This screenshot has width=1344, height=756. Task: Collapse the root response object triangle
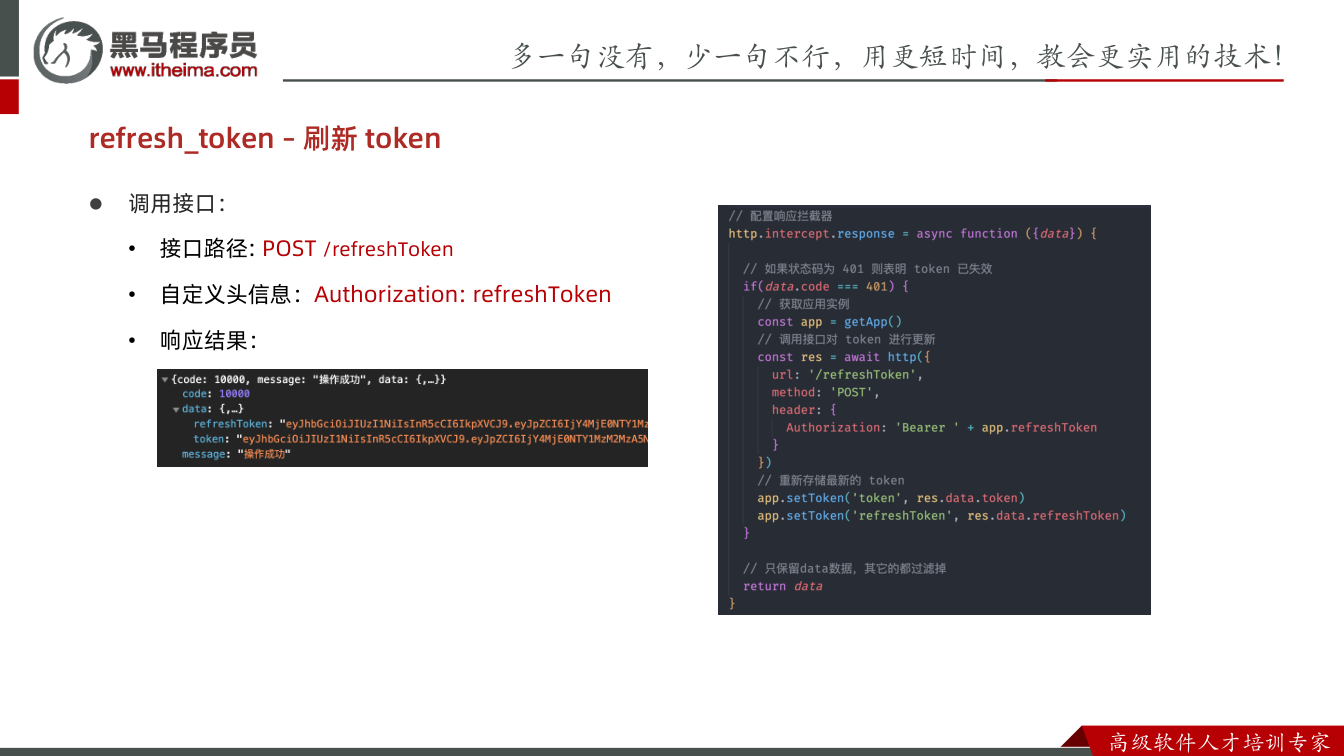click(x=165, y=380)
